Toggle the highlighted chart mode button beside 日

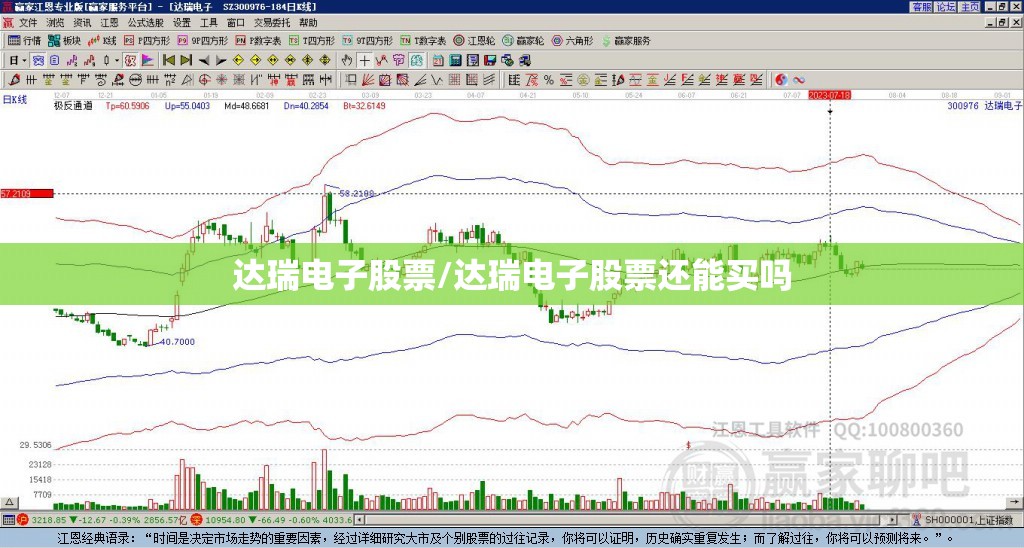click(x=38, y=61)
